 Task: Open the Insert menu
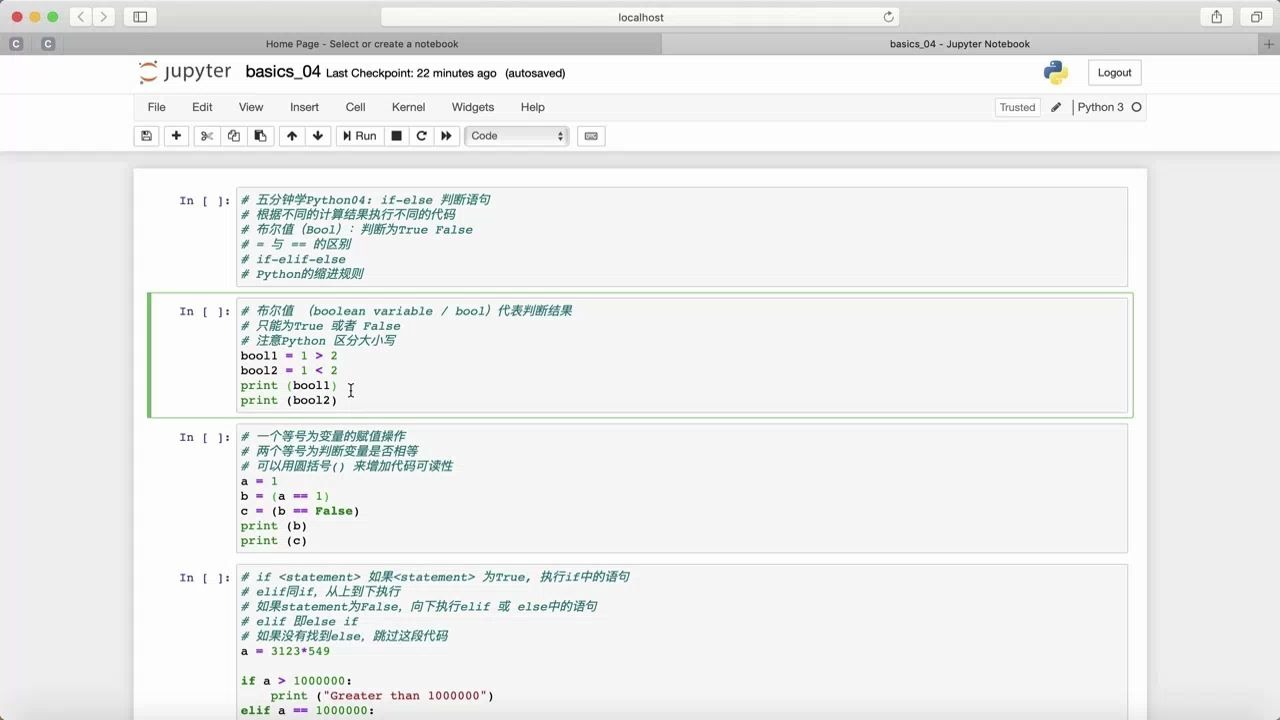304,107
